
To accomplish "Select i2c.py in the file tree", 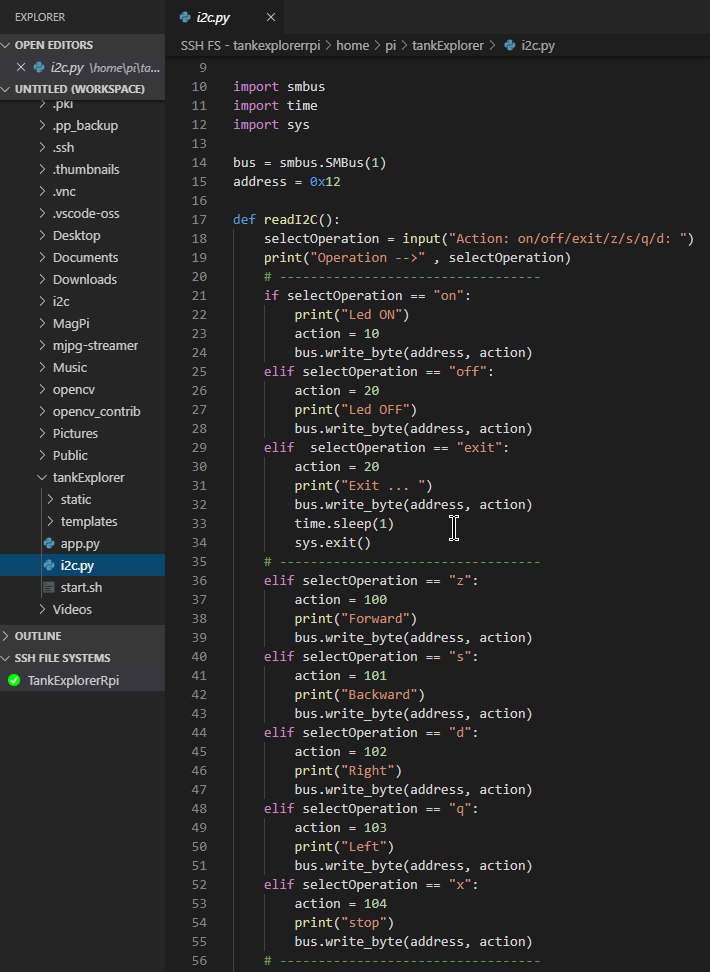I will [82, 565].
